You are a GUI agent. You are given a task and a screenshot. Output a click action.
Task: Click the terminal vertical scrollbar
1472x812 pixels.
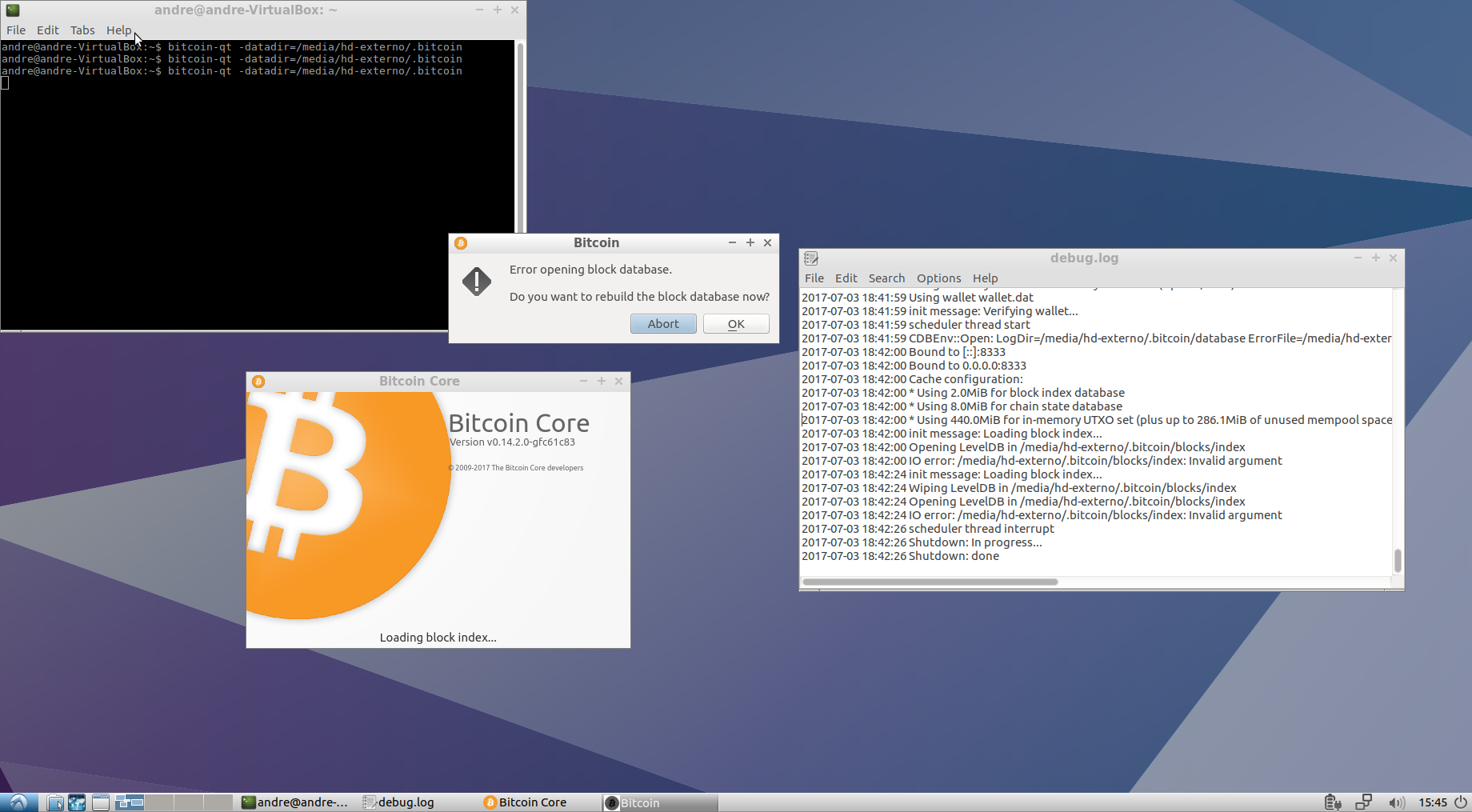pos(521,136)
